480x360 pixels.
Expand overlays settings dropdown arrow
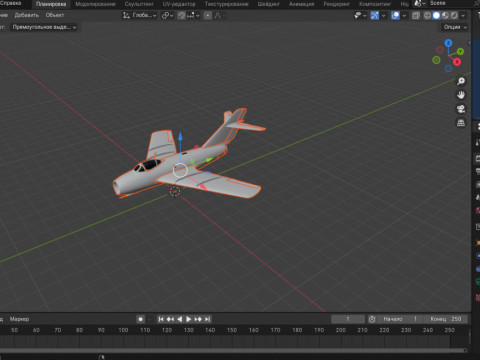coord(404,16)
